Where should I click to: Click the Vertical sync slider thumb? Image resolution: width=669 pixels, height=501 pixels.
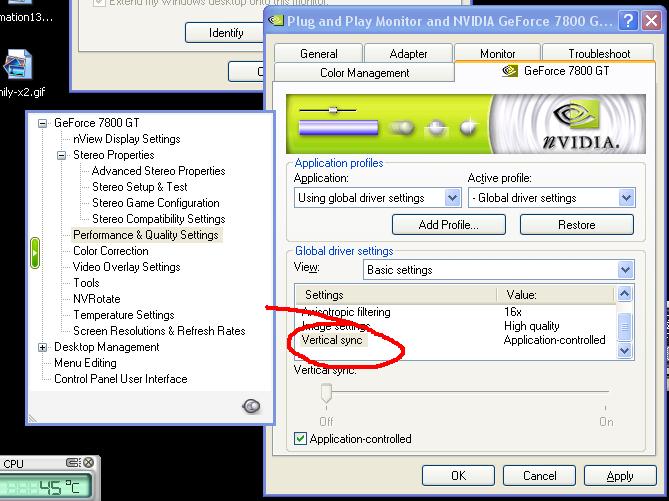tap(326, 394)
